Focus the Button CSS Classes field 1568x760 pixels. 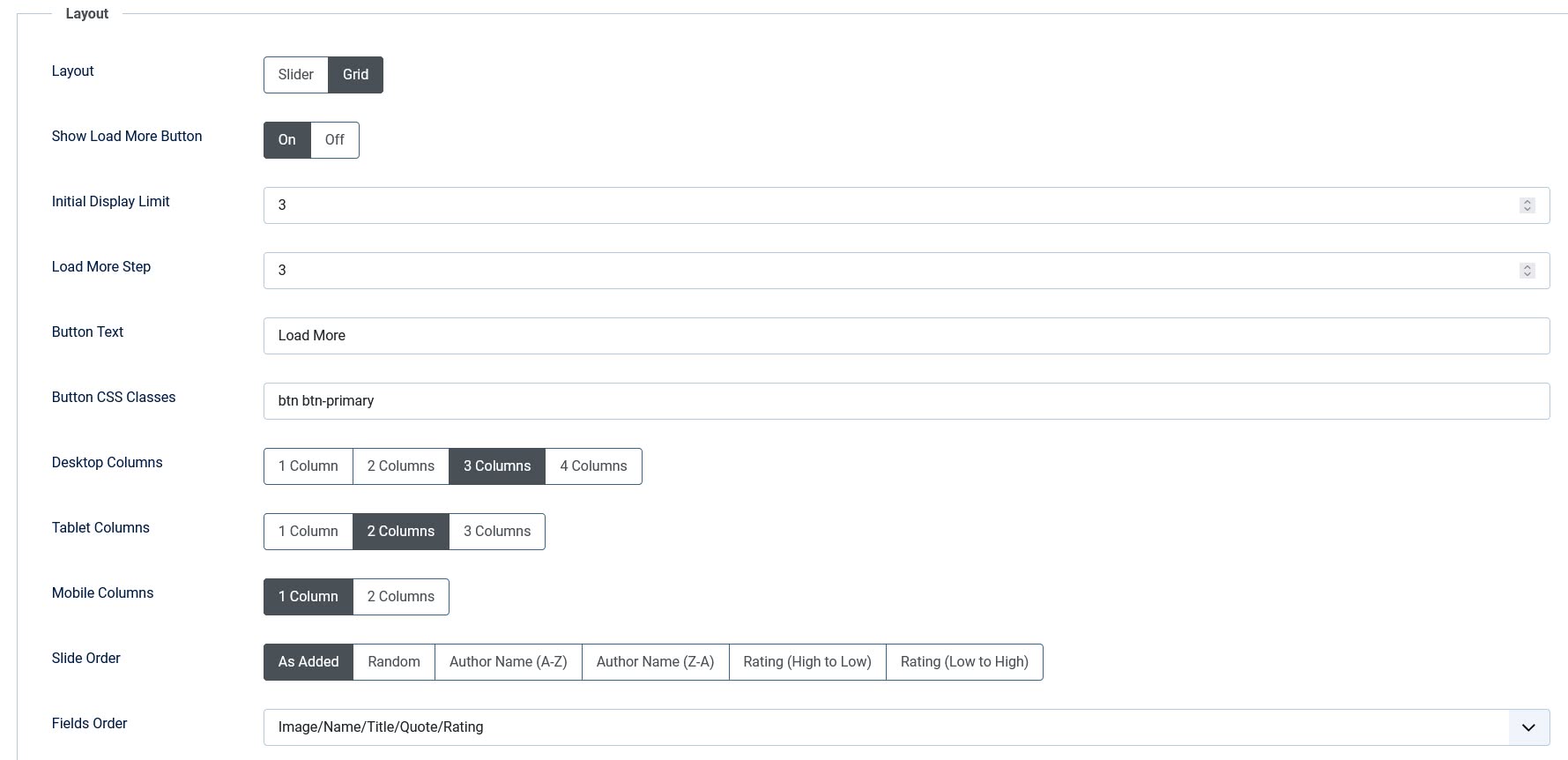click(905, 401)
